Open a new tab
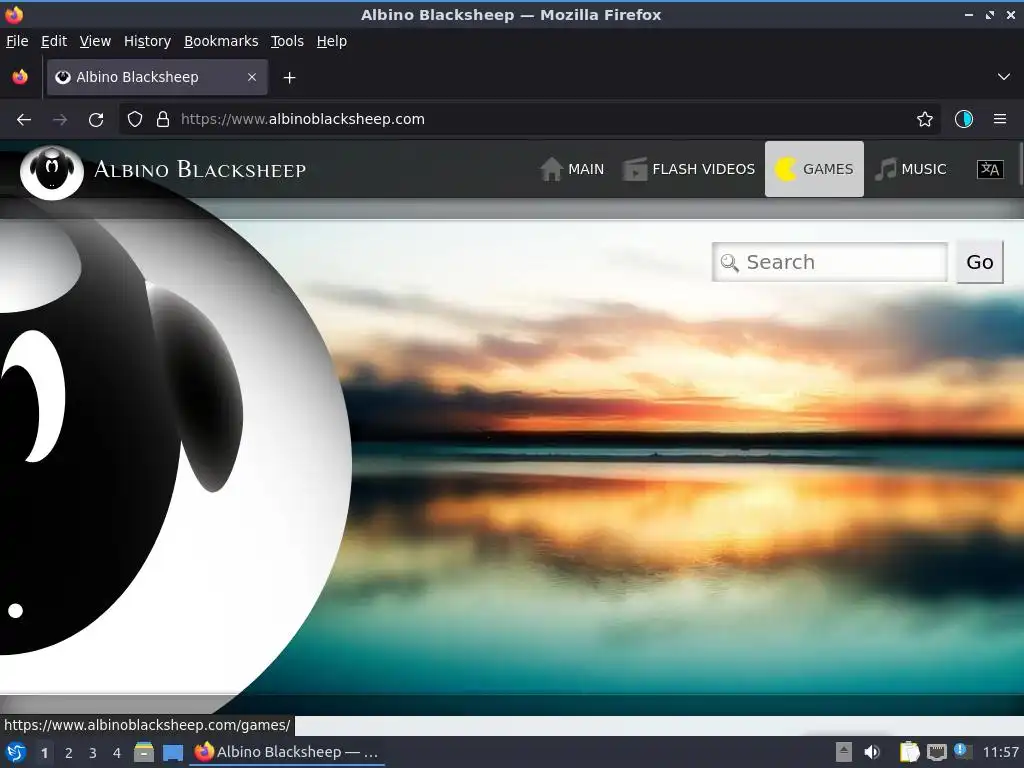 pyautogui.click(x=289, y=78)
